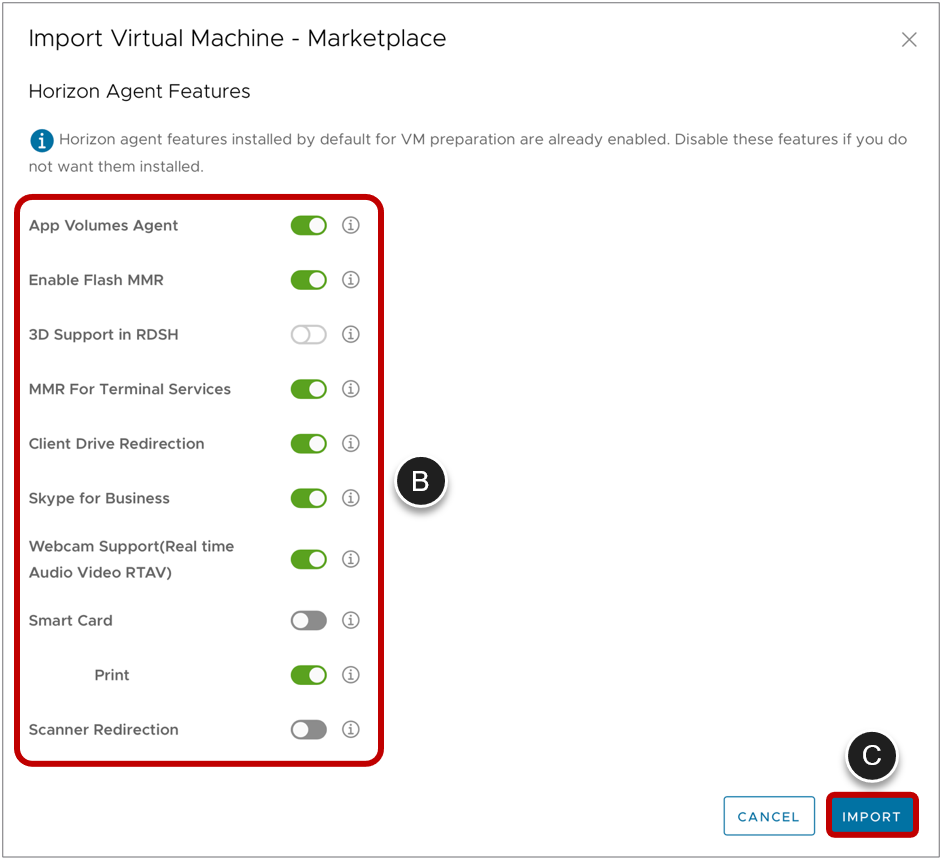942x860 pixels.
Task: Click the info icon beside Enable Flash MMR
Action: (350, 280)
